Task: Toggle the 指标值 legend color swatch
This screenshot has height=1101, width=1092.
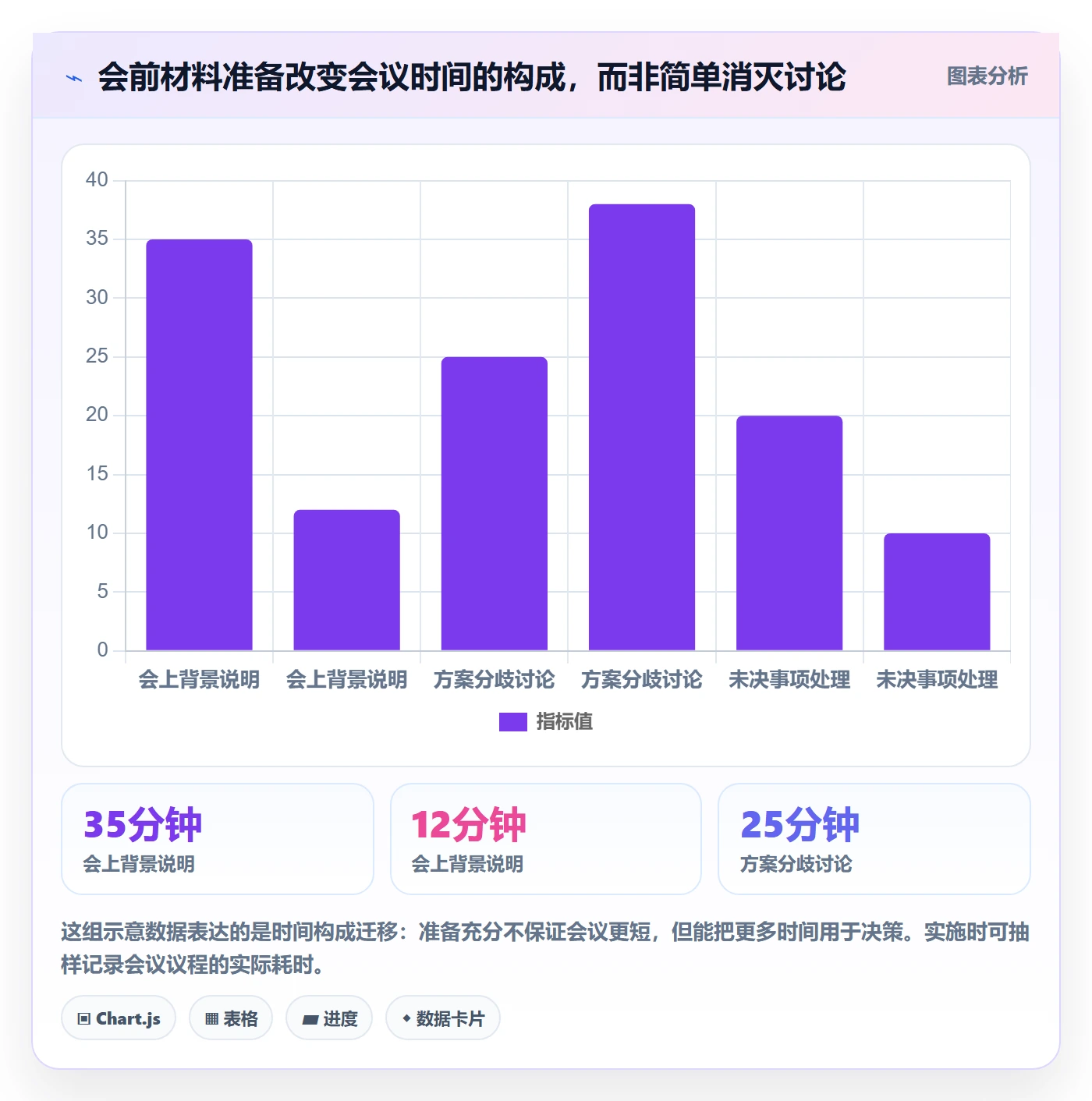Action: click(x=512, y=722)
